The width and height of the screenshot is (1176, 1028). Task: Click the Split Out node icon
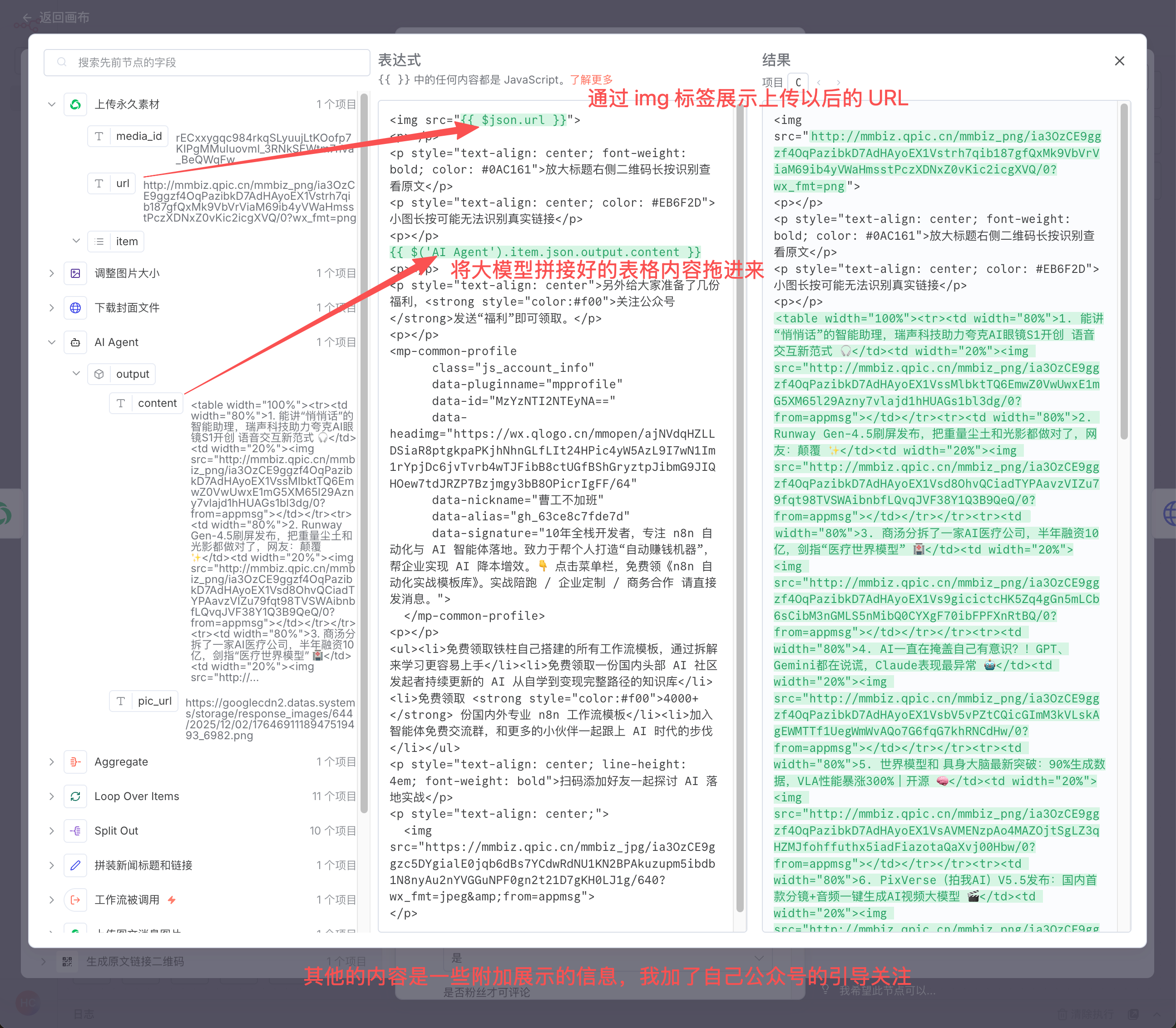click(x=75, y=830)
